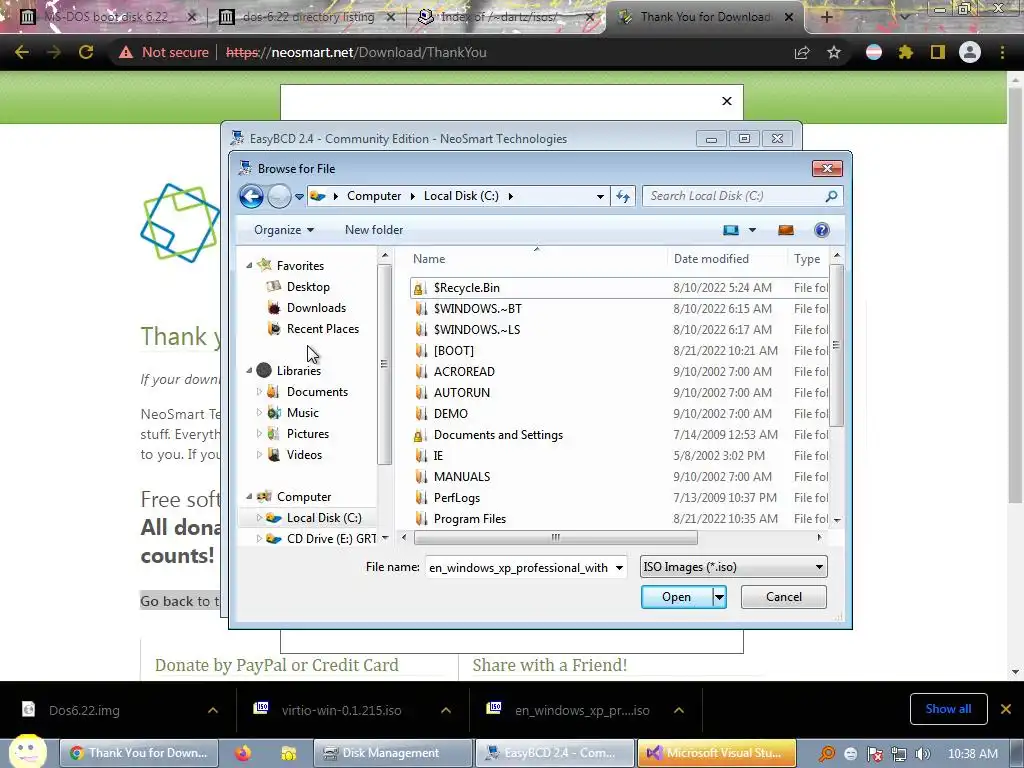
Task: Open the Open button's split arrow
Action: [719, 597]
